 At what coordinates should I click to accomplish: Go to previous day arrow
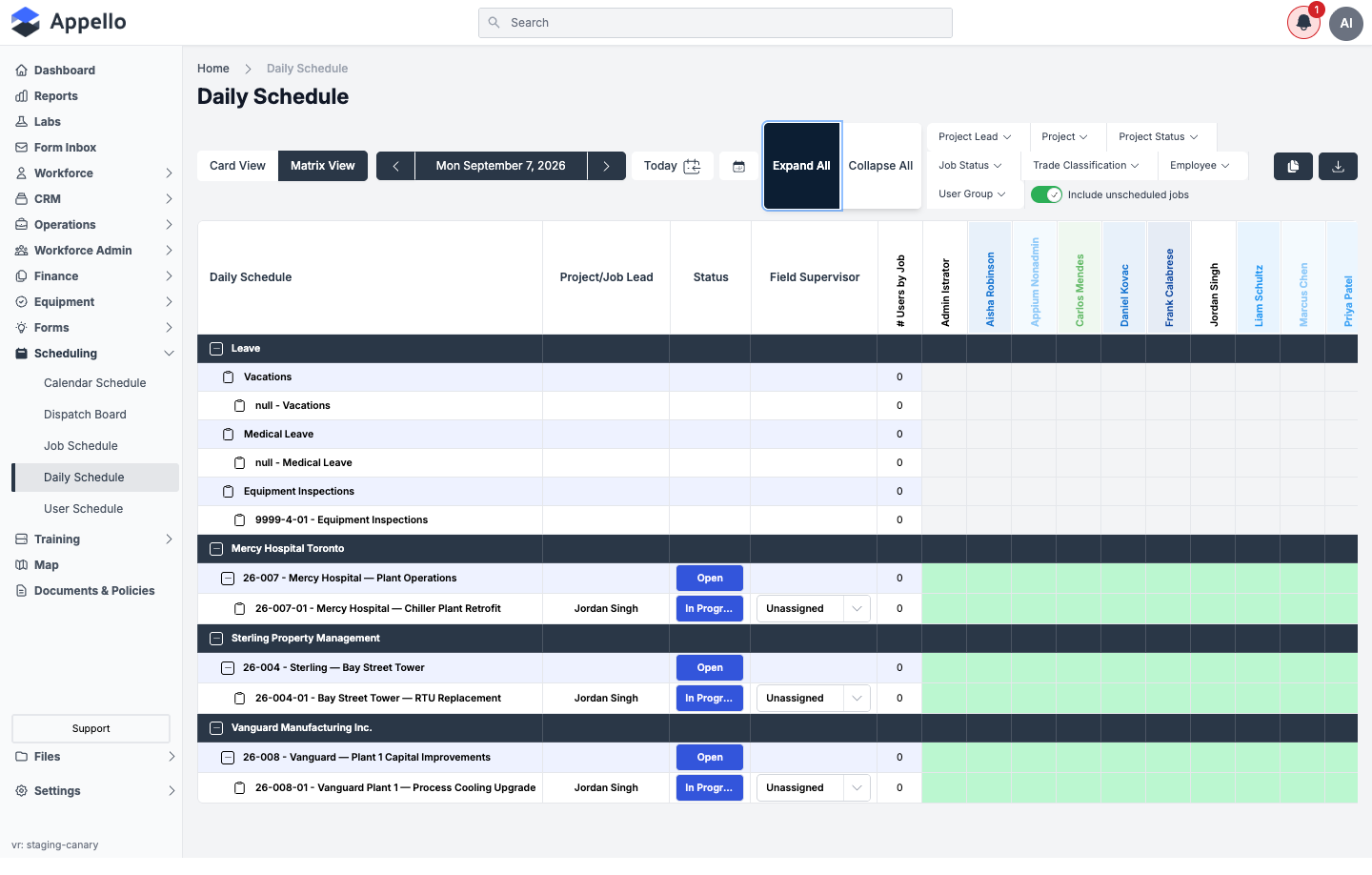click(395, 166)
